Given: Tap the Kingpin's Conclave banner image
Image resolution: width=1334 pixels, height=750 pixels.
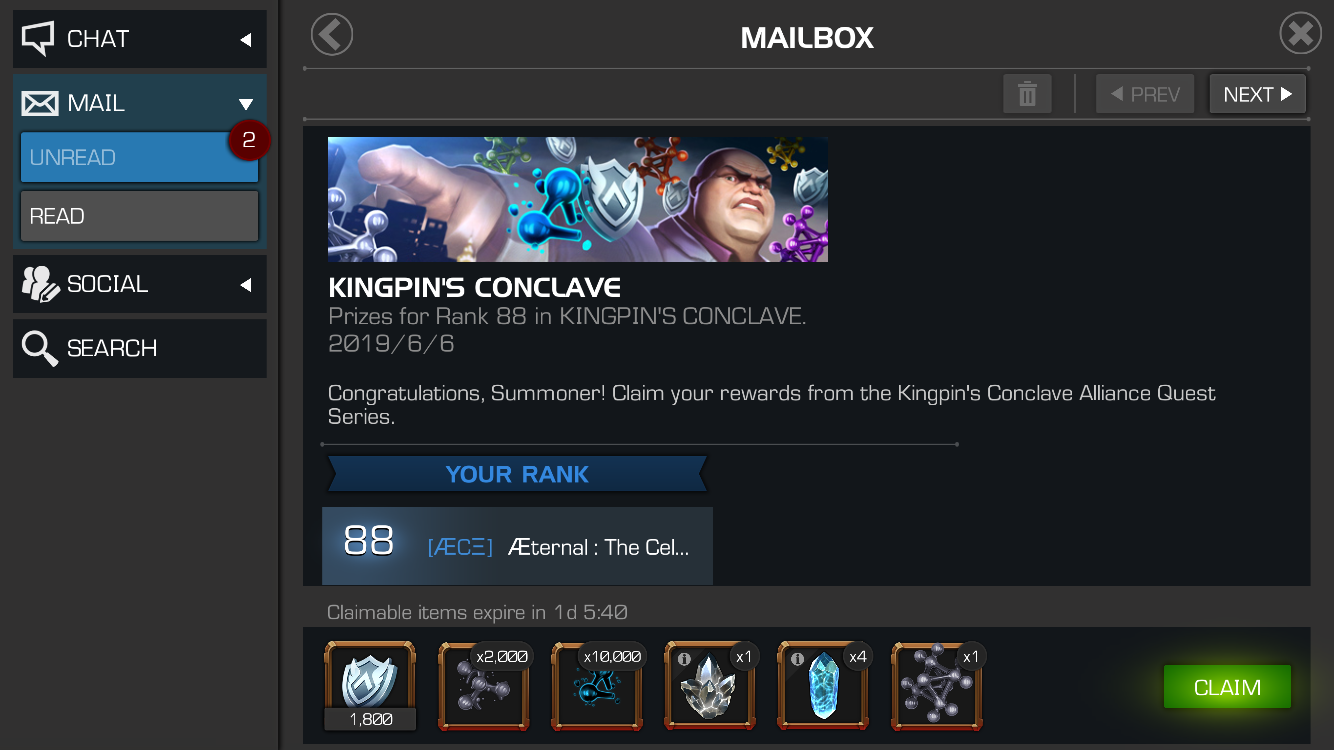Looking at the screenshot, I should [x=578, y=200].
